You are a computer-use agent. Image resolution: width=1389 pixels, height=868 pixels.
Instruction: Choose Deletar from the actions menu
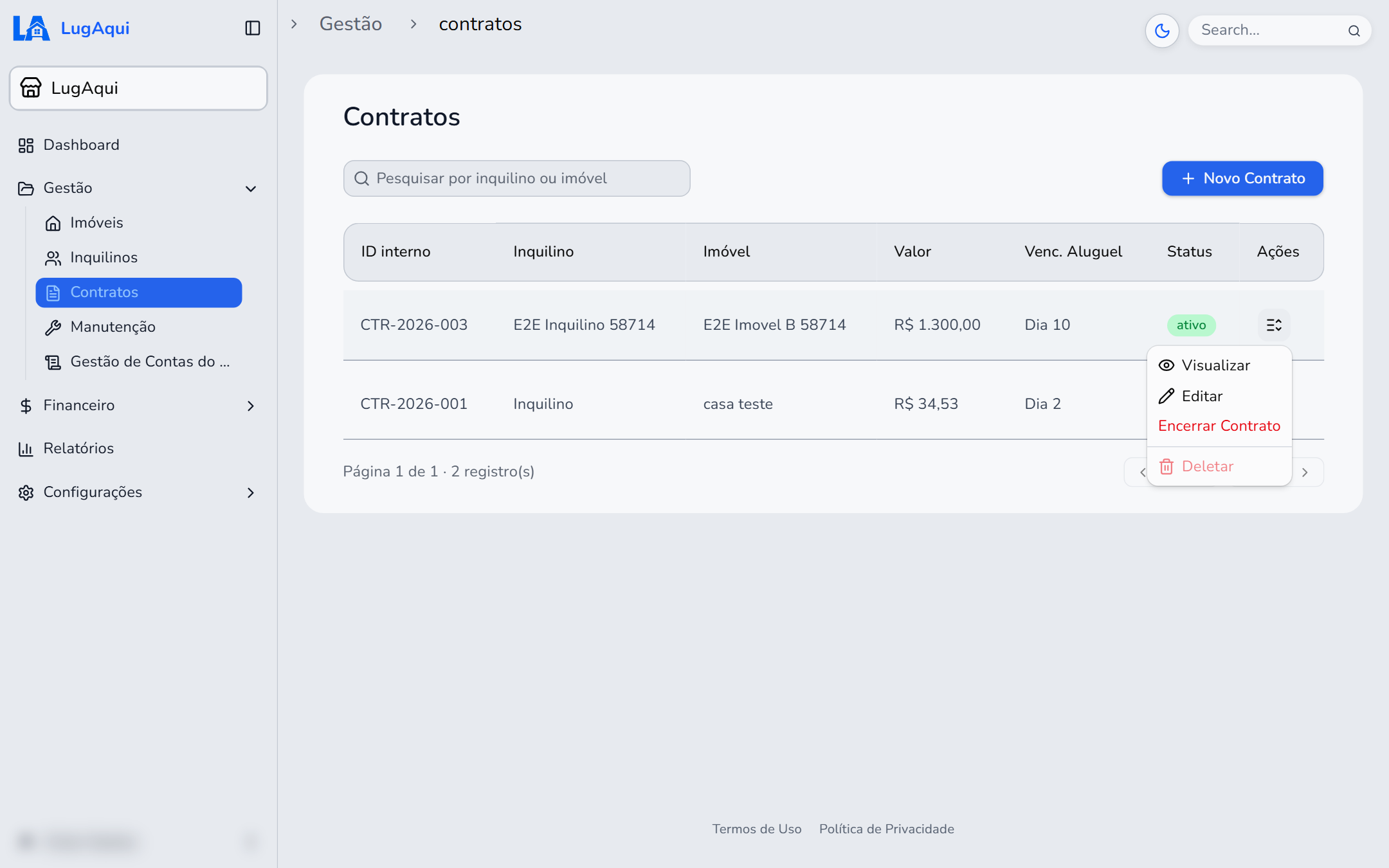[1219, 466]
